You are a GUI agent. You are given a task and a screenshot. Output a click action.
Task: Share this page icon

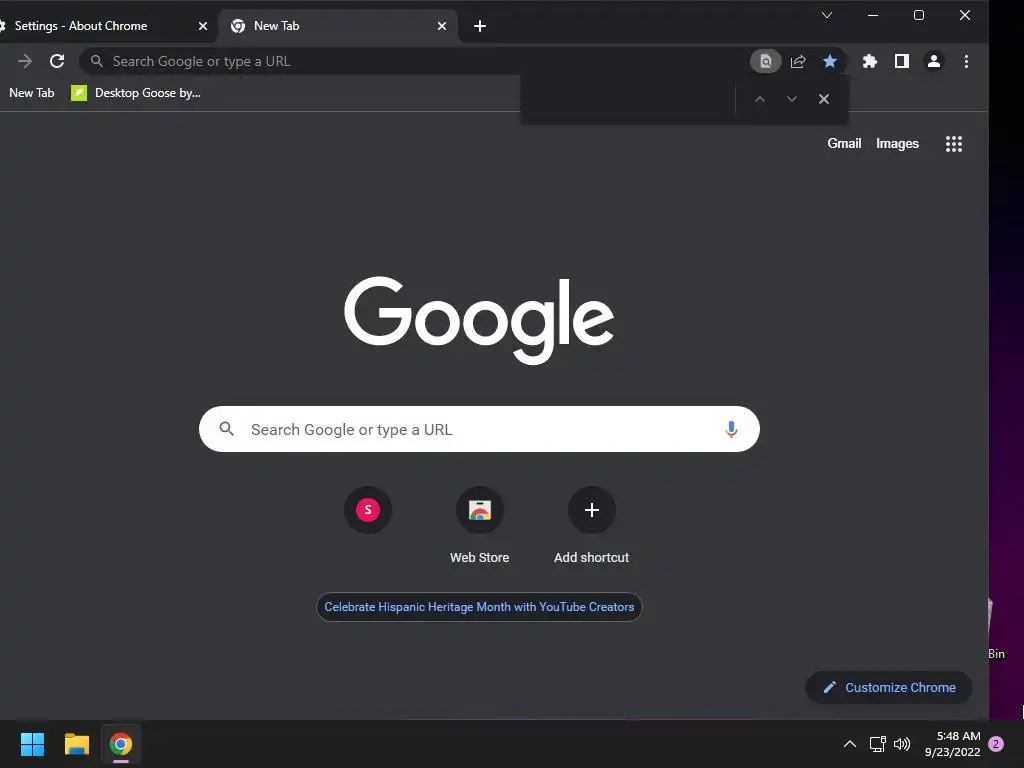tap(797, 61)
